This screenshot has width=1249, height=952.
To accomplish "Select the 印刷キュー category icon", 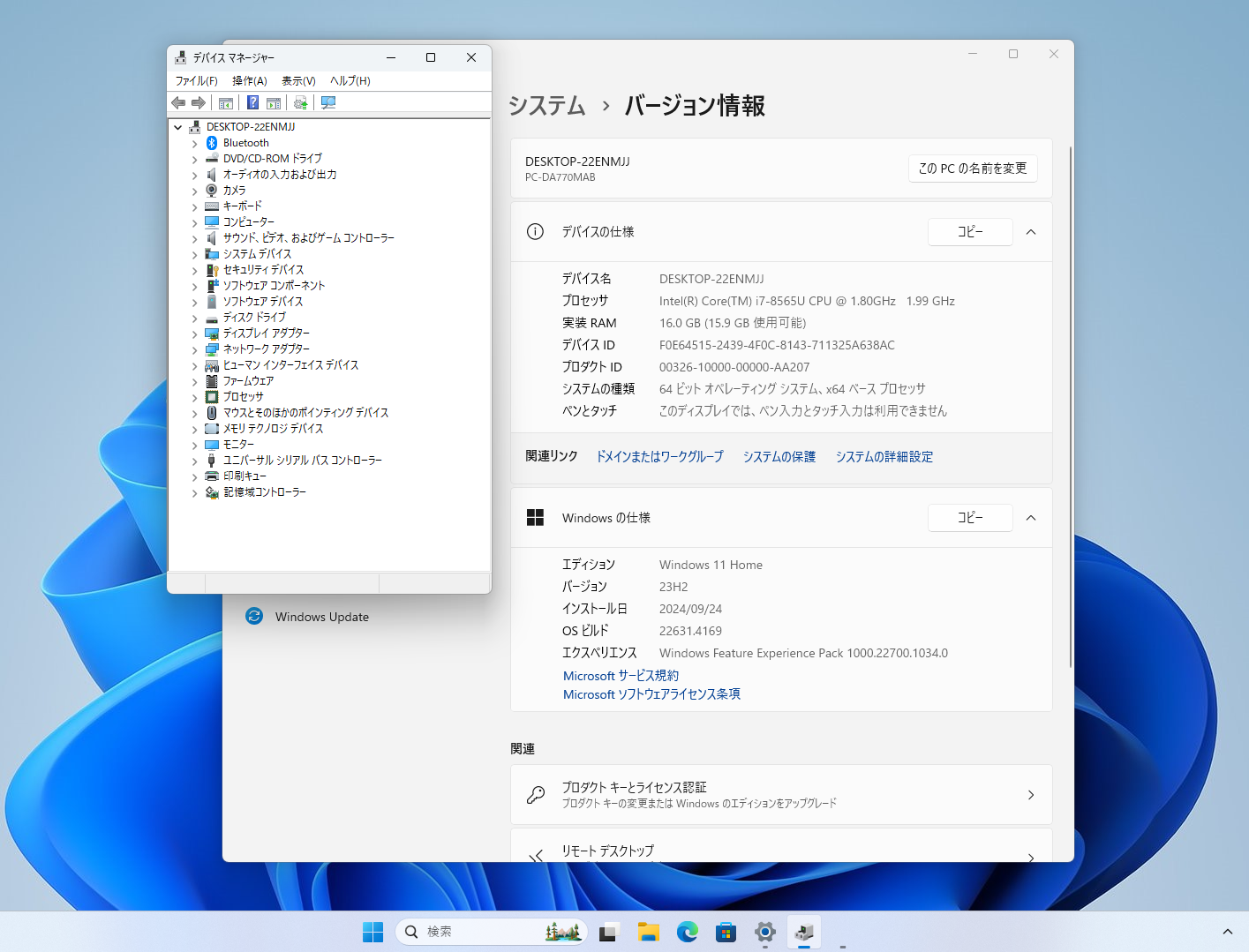I will click(212, 476).
